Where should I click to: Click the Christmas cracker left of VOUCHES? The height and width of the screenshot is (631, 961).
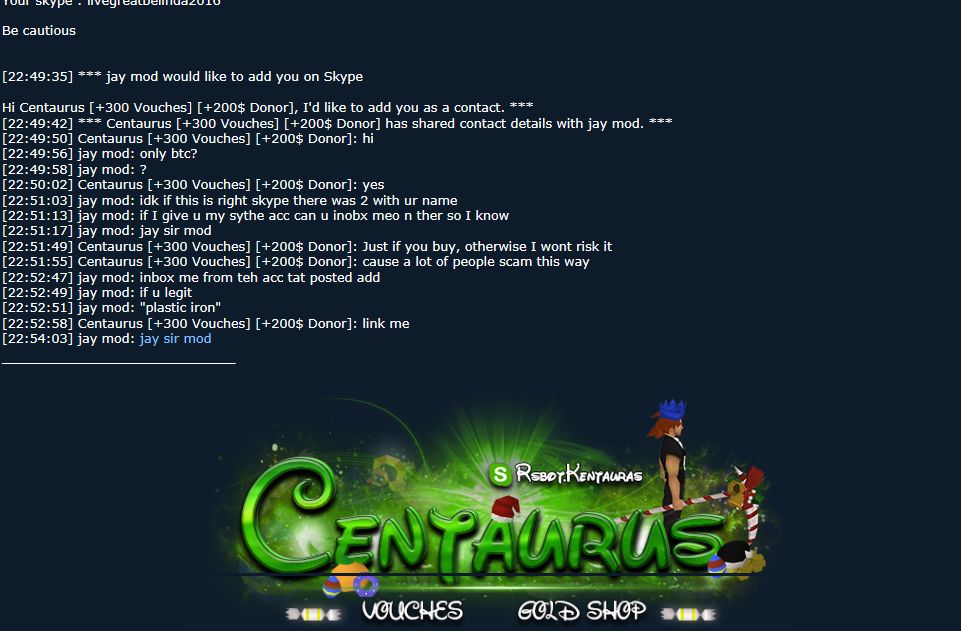click(x=313, y=614)
